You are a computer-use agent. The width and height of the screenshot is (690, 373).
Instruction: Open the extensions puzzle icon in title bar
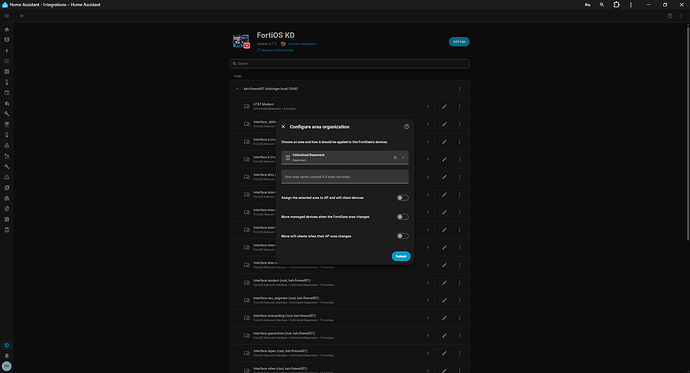[616, 5]
